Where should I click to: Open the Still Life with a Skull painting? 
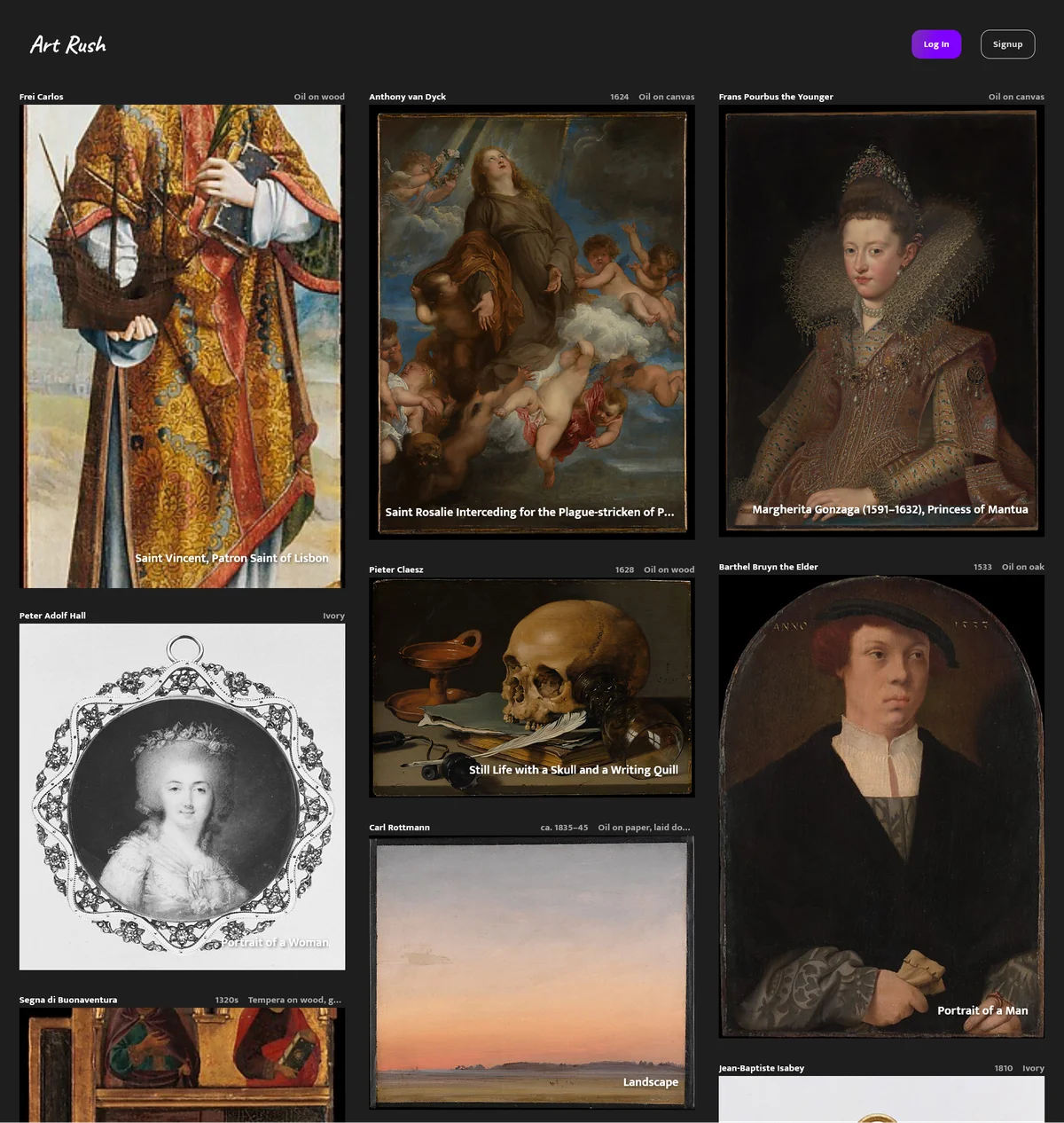pos(532,687)
